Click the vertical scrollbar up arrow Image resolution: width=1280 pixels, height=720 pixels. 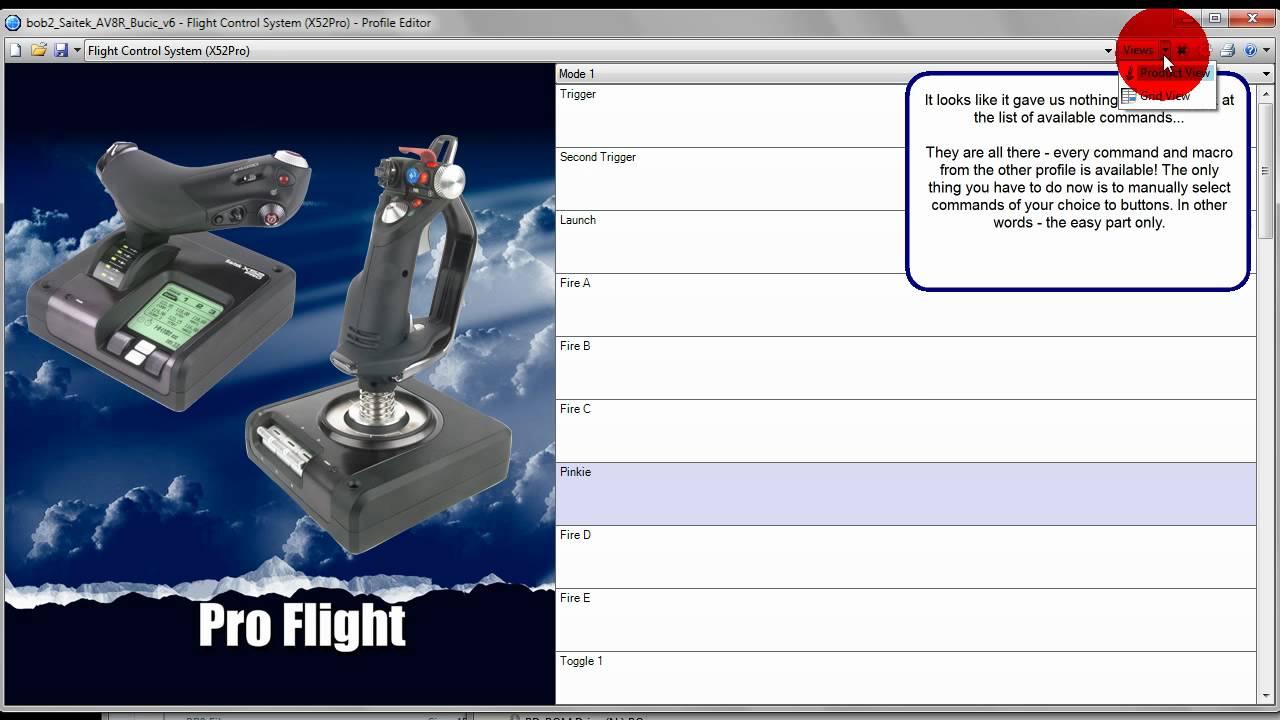pos(1266,93)
